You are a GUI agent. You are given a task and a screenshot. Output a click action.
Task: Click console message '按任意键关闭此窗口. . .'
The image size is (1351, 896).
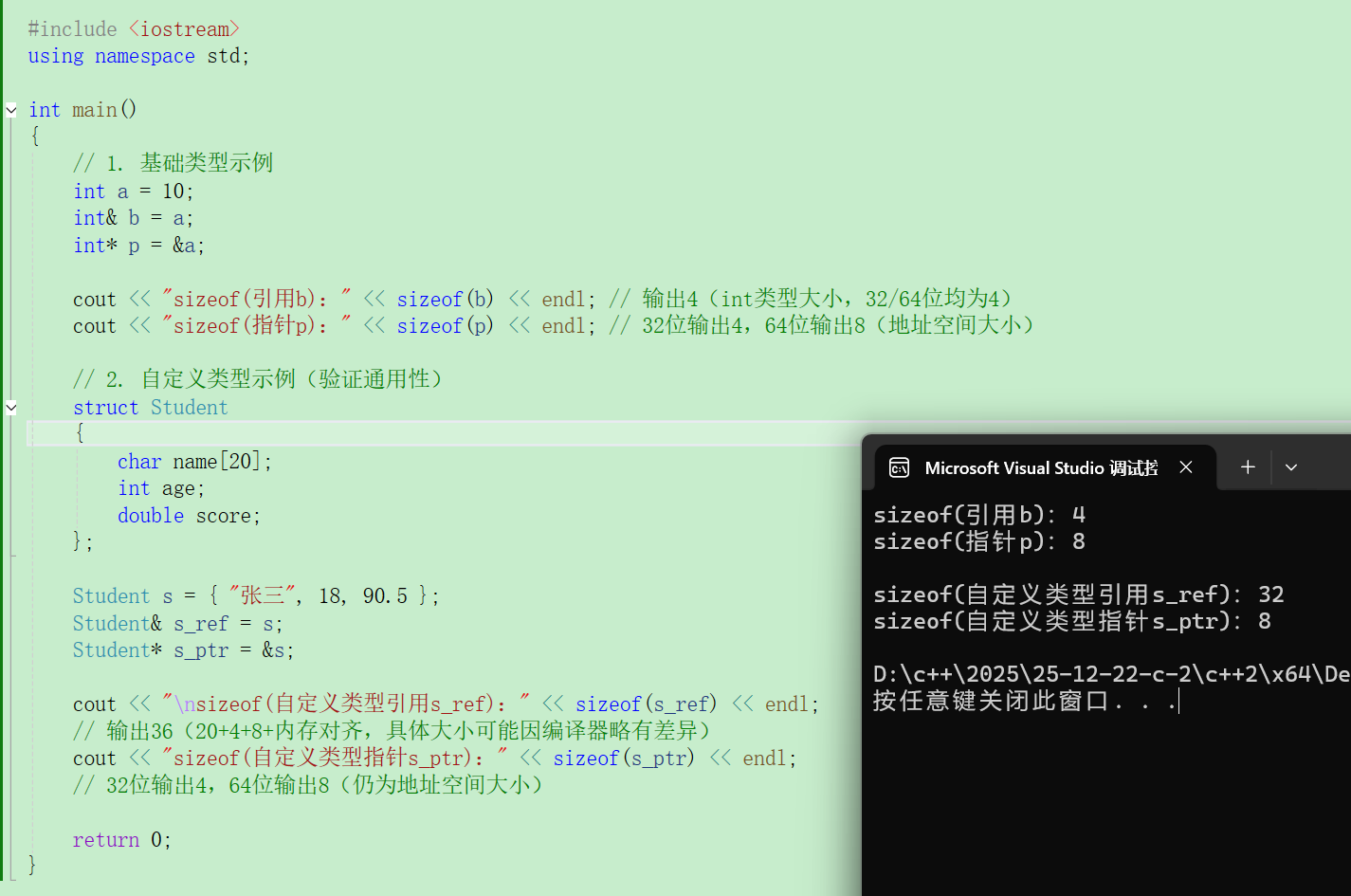click(x=1025, y=702)
